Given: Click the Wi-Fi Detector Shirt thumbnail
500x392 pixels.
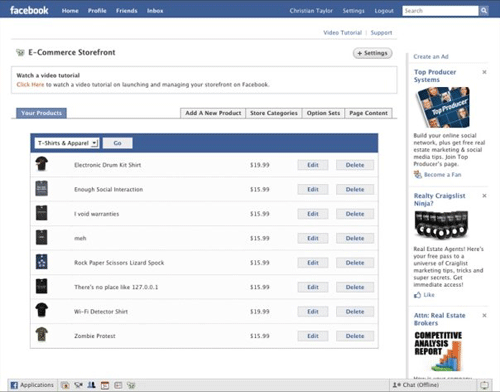Looking at the screenshot, I should click(x=42, y=310).
